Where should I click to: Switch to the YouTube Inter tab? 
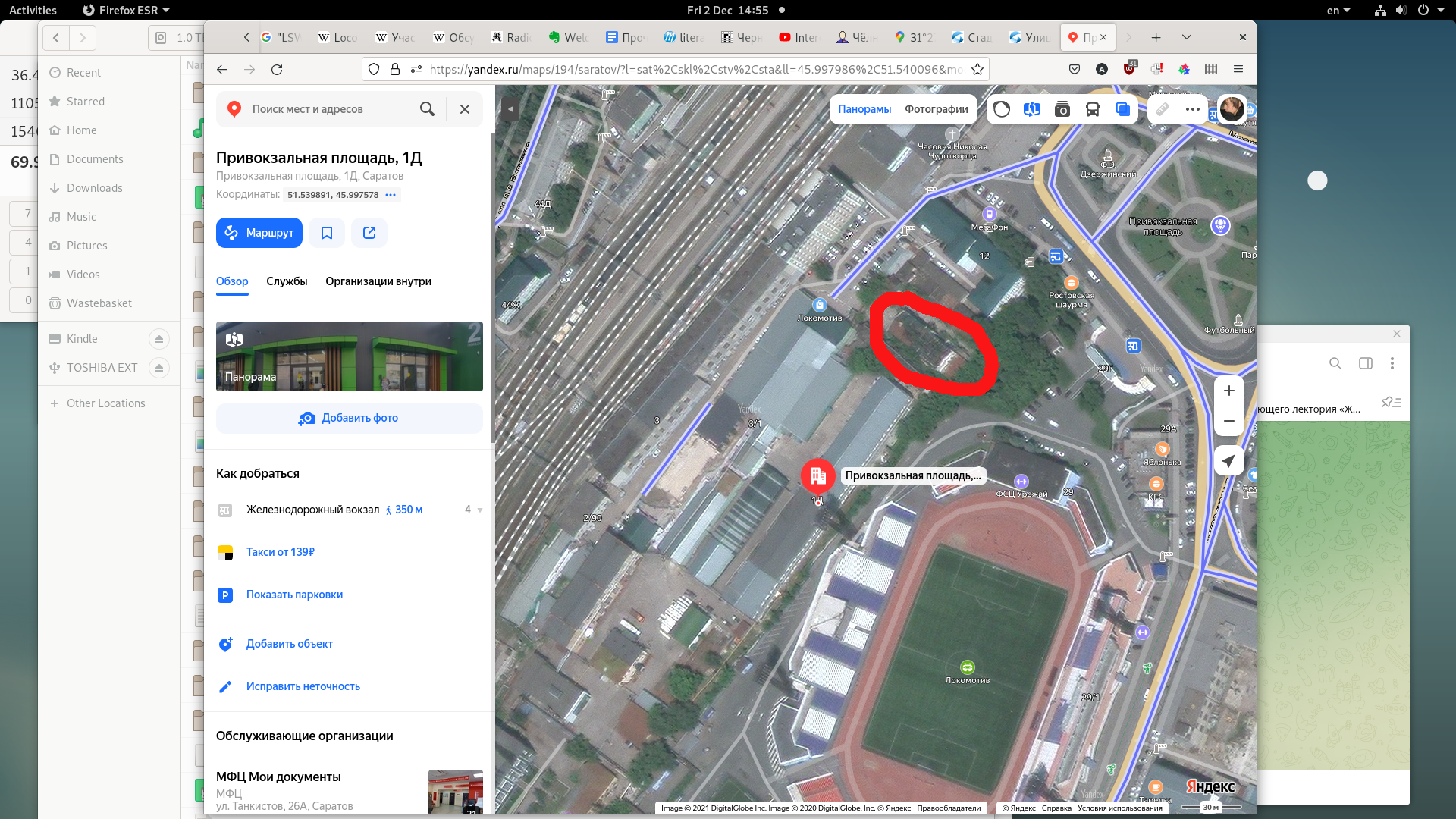pyautogui.click(x=800, y=37)
